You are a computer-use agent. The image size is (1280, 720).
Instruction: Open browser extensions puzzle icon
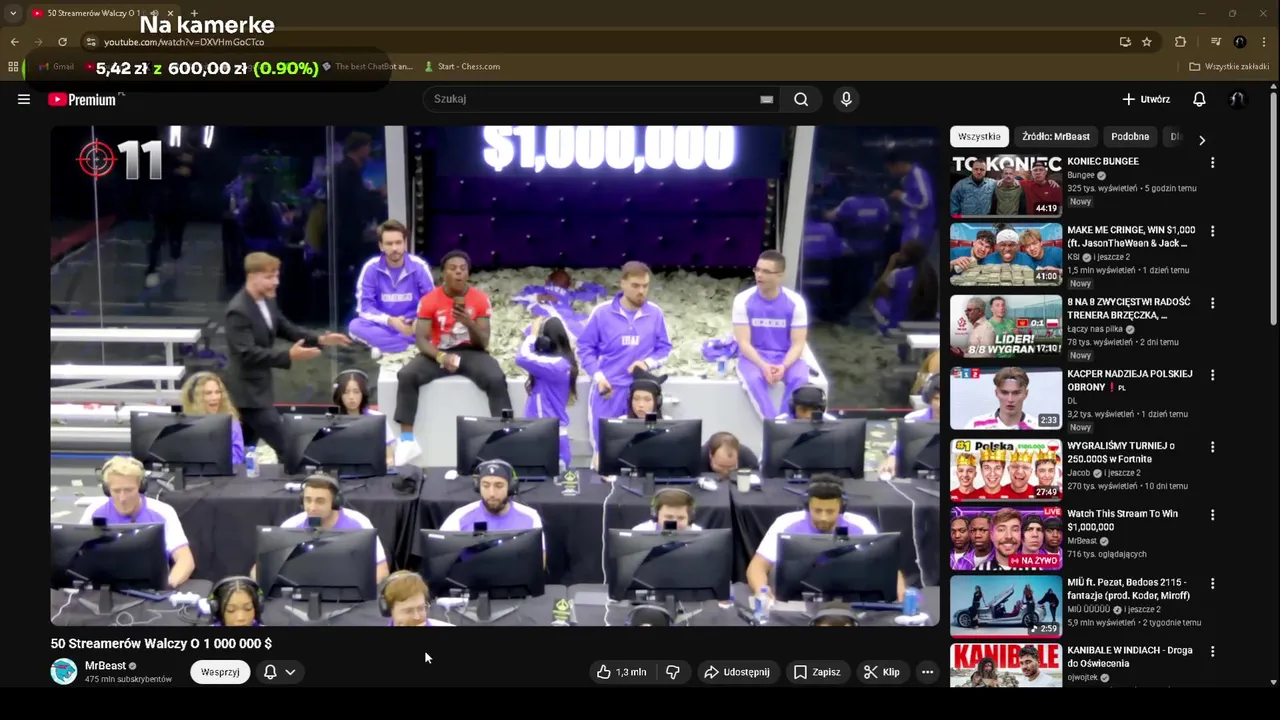tap(1180, 42)
